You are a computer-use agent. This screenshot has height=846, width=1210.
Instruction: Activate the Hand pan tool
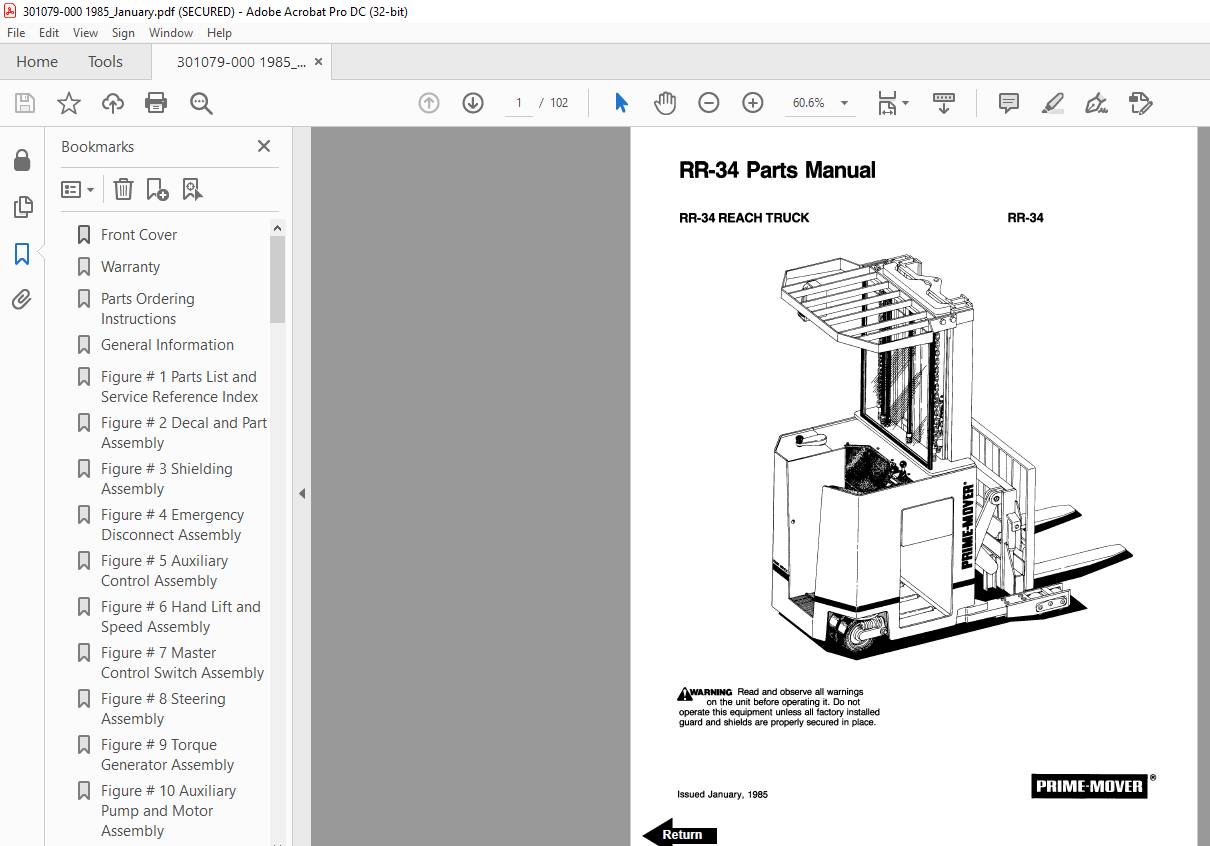(x=665, y=103)
